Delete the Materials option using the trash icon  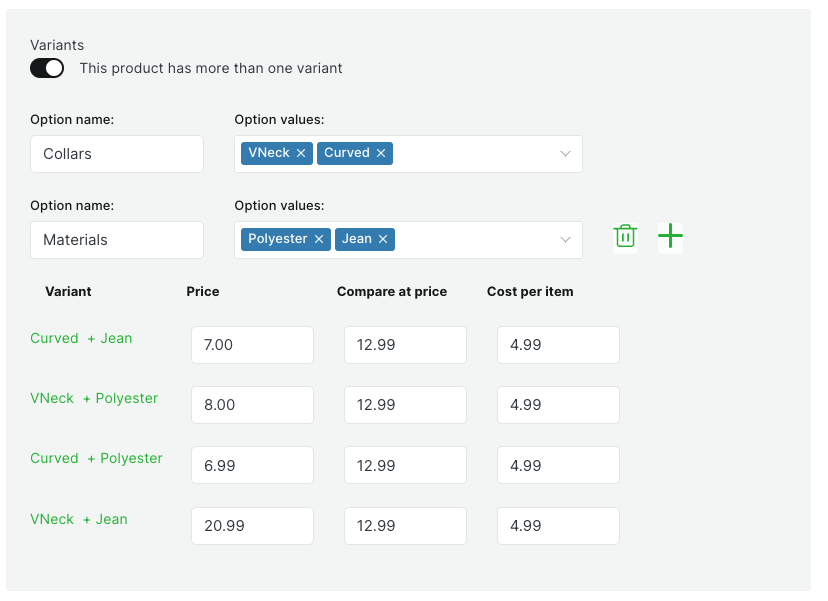click(625, 236)
